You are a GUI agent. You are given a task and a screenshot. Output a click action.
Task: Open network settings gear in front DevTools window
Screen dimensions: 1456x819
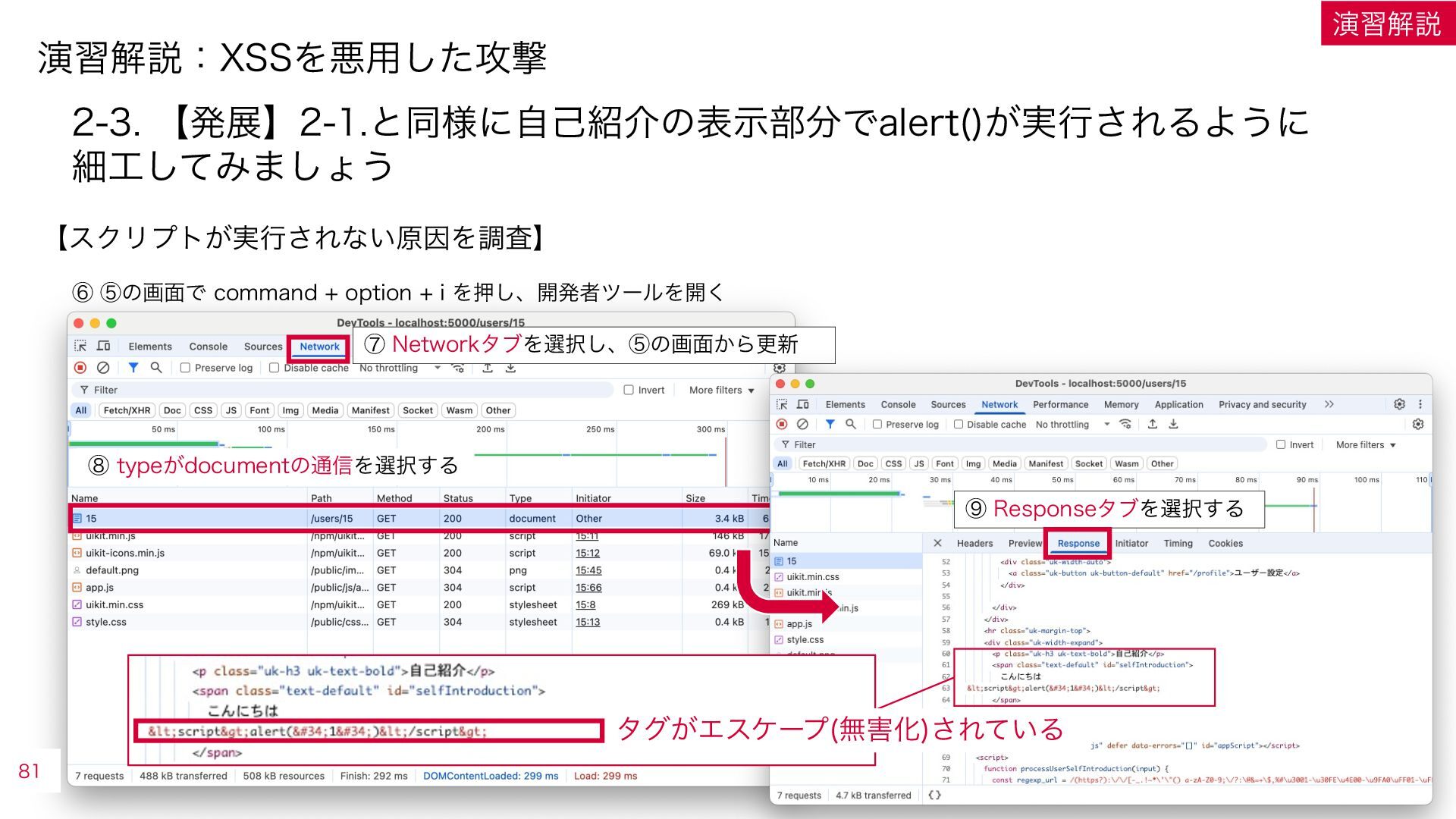click(x=1418, y=425)
